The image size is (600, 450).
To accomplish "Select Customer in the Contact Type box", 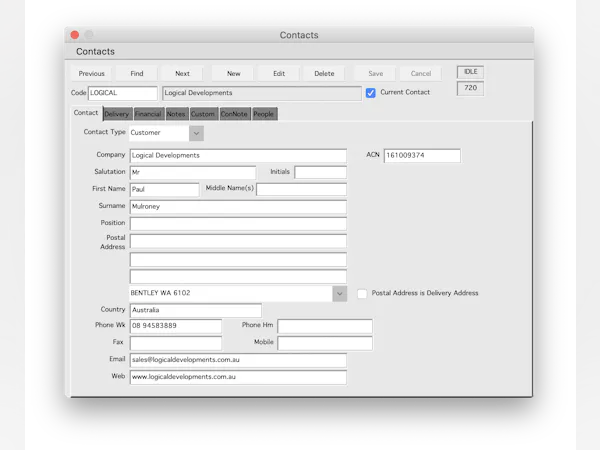I will coord(159,133).
